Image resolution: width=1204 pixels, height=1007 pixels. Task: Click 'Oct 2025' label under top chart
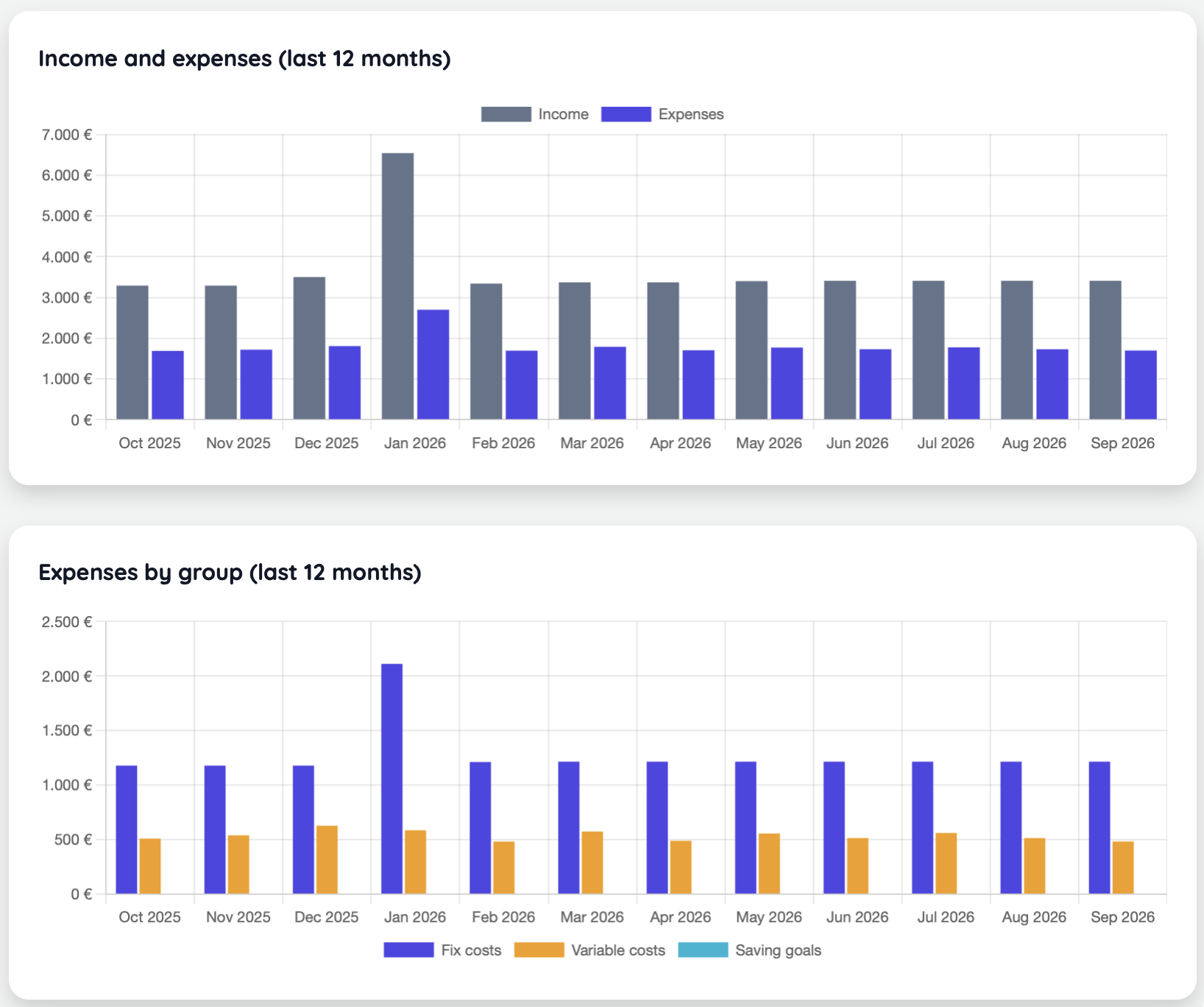coord(149,443)
